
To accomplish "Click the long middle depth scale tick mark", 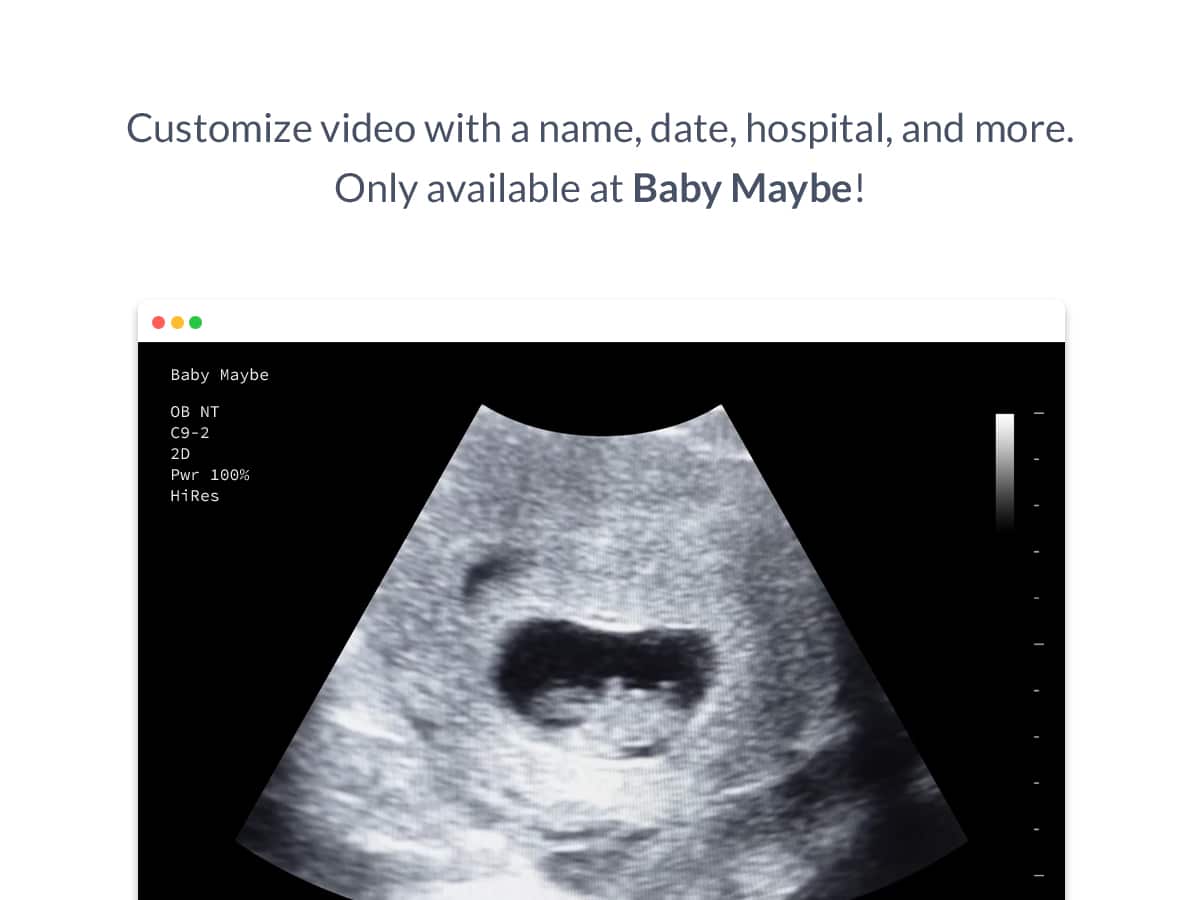I will coord(1038,644).
